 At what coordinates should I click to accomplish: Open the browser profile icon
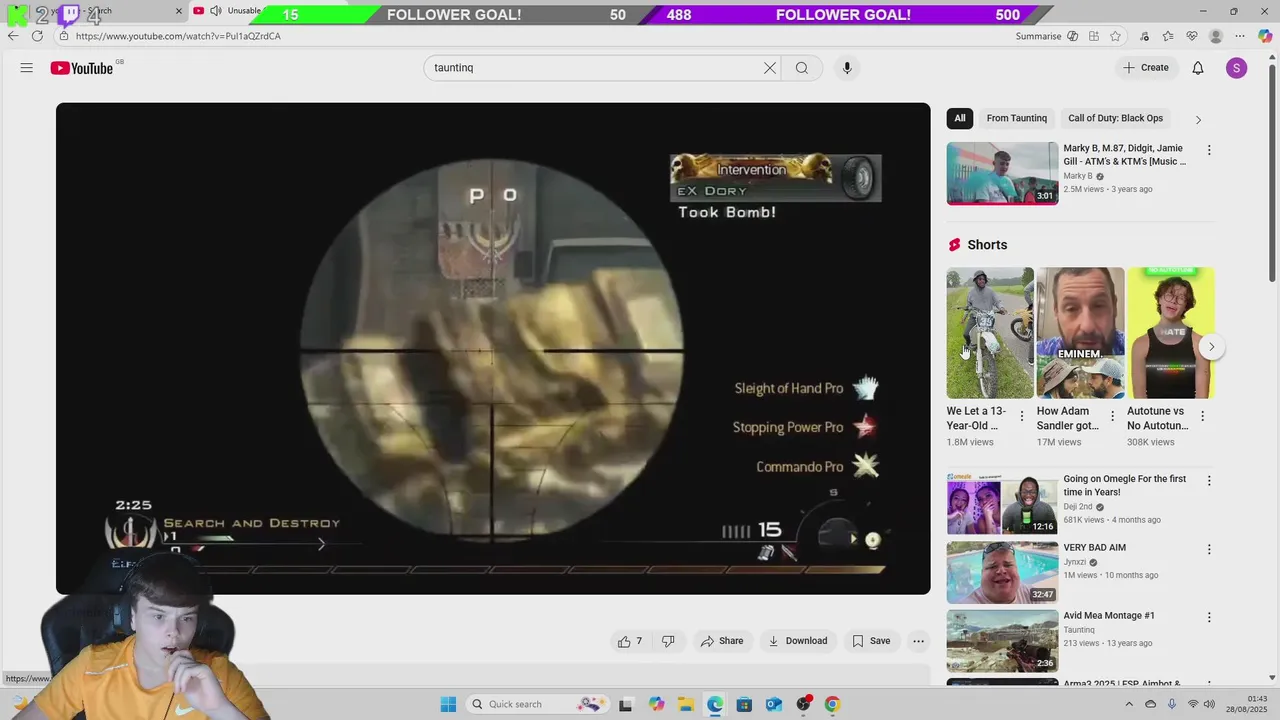[x=1216, y=36]
